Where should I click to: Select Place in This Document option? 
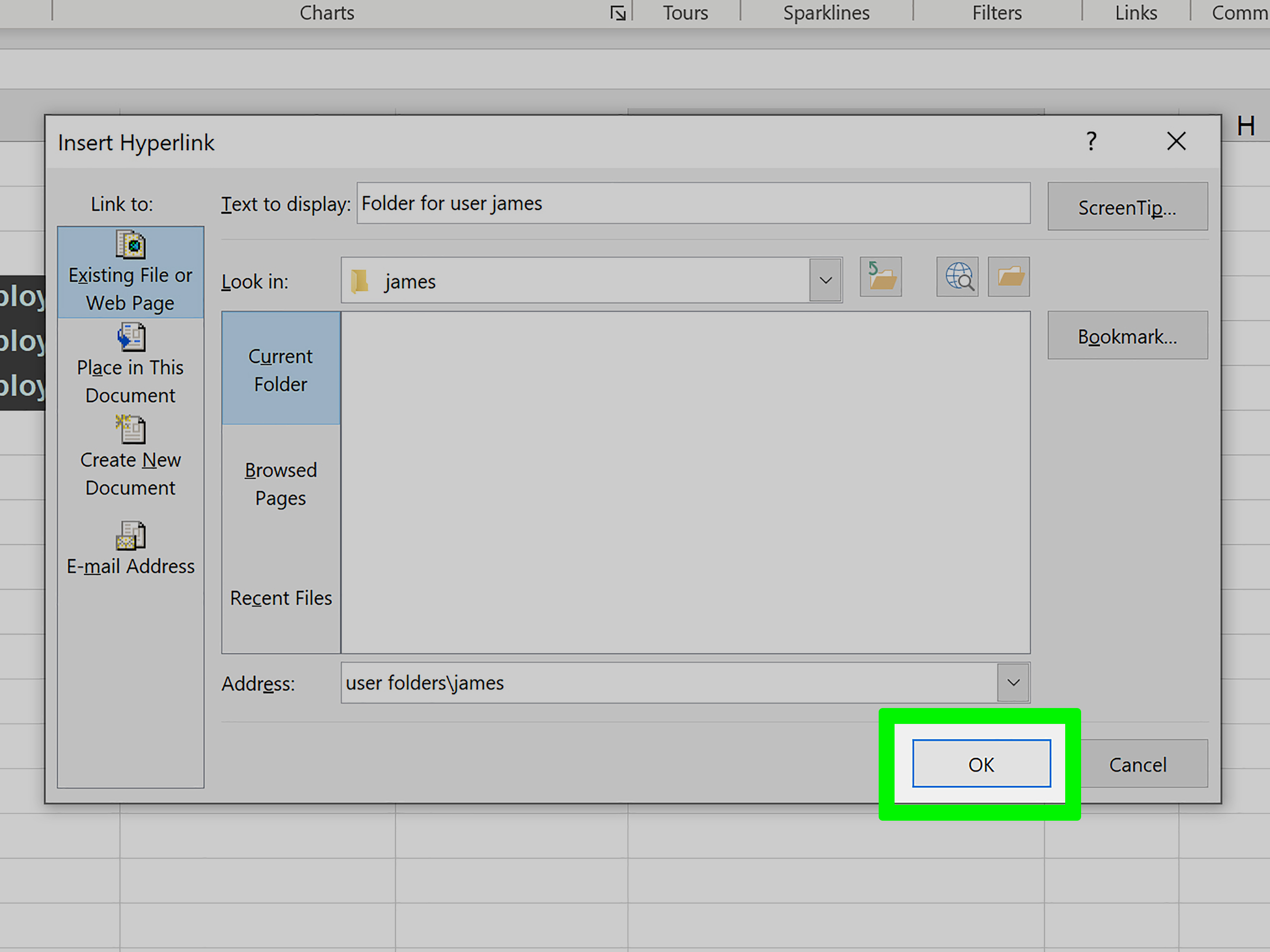130,365
